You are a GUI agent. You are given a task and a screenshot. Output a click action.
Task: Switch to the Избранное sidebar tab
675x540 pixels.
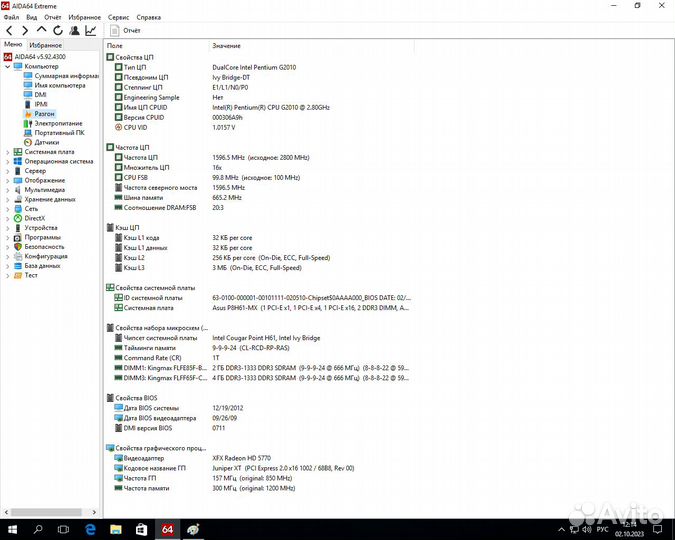(45, 45)
